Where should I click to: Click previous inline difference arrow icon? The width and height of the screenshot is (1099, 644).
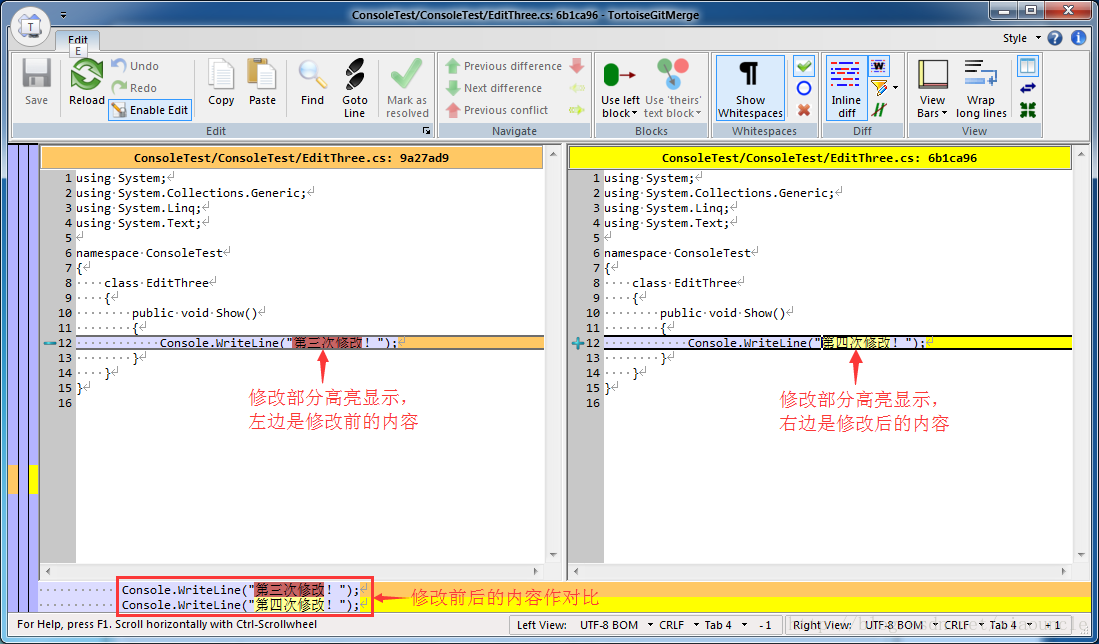click(x=577, y=88)
